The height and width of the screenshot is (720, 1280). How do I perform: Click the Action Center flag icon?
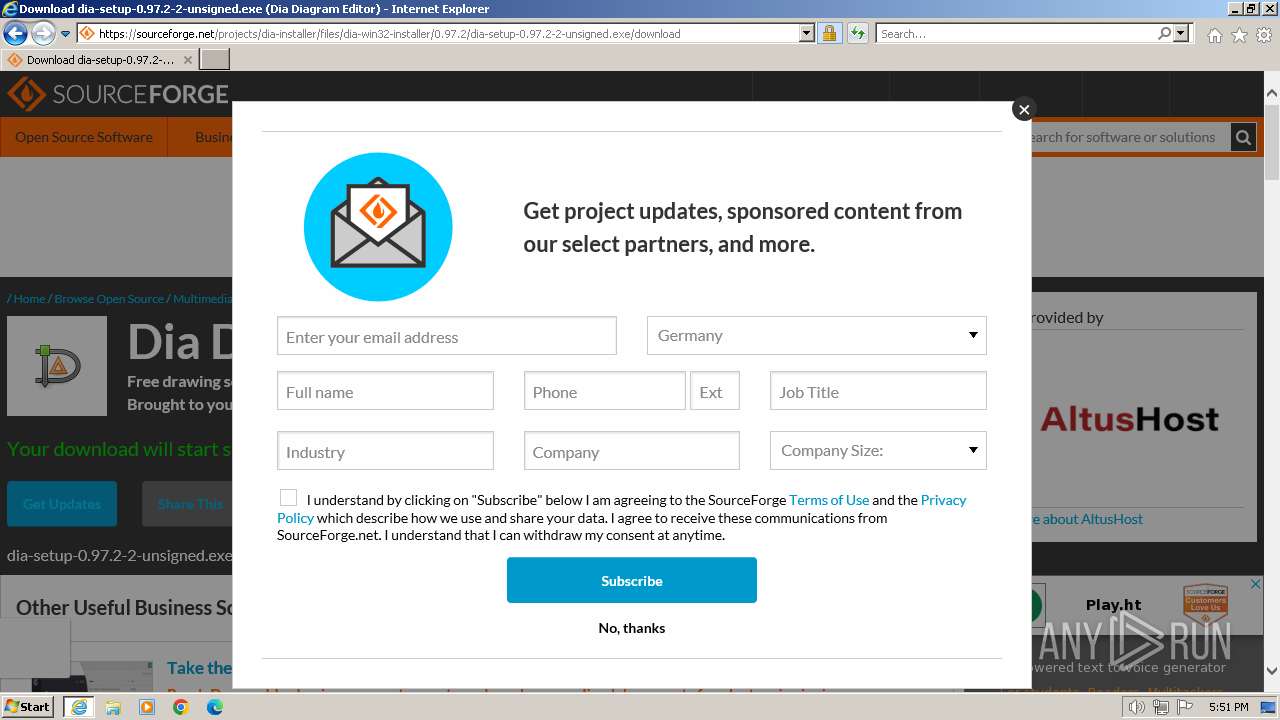click(1184, 707)
